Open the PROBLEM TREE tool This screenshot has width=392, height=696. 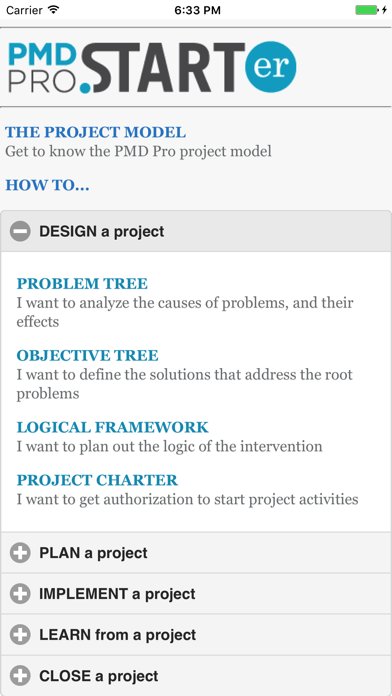(x=82, y=284)
